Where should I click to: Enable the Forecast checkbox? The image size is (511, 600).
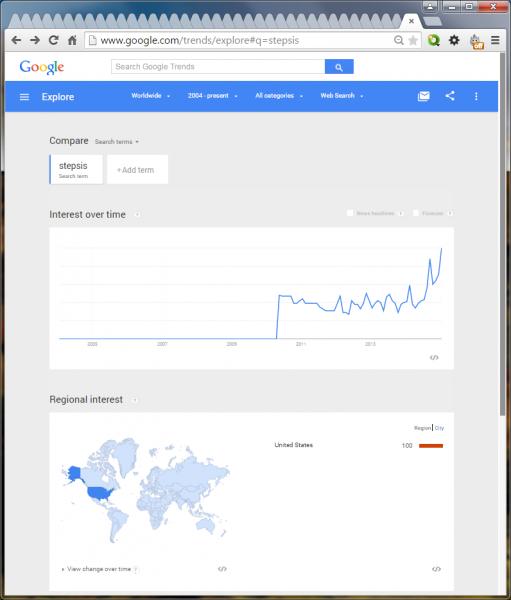pyautogui.click(x=416, y=213)
